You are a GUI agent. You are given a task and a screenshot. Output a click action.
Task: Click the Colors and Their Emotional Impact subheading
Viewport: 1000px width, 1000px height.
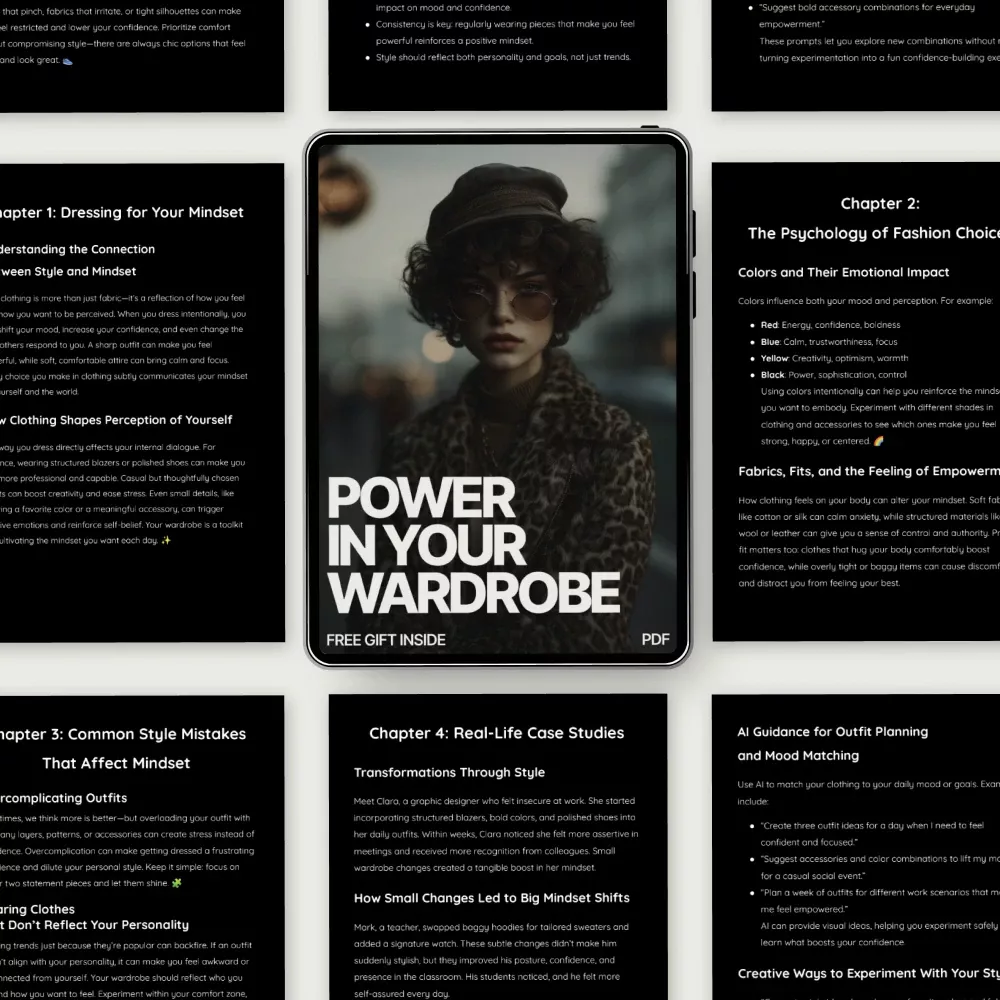tap(843, 272)
